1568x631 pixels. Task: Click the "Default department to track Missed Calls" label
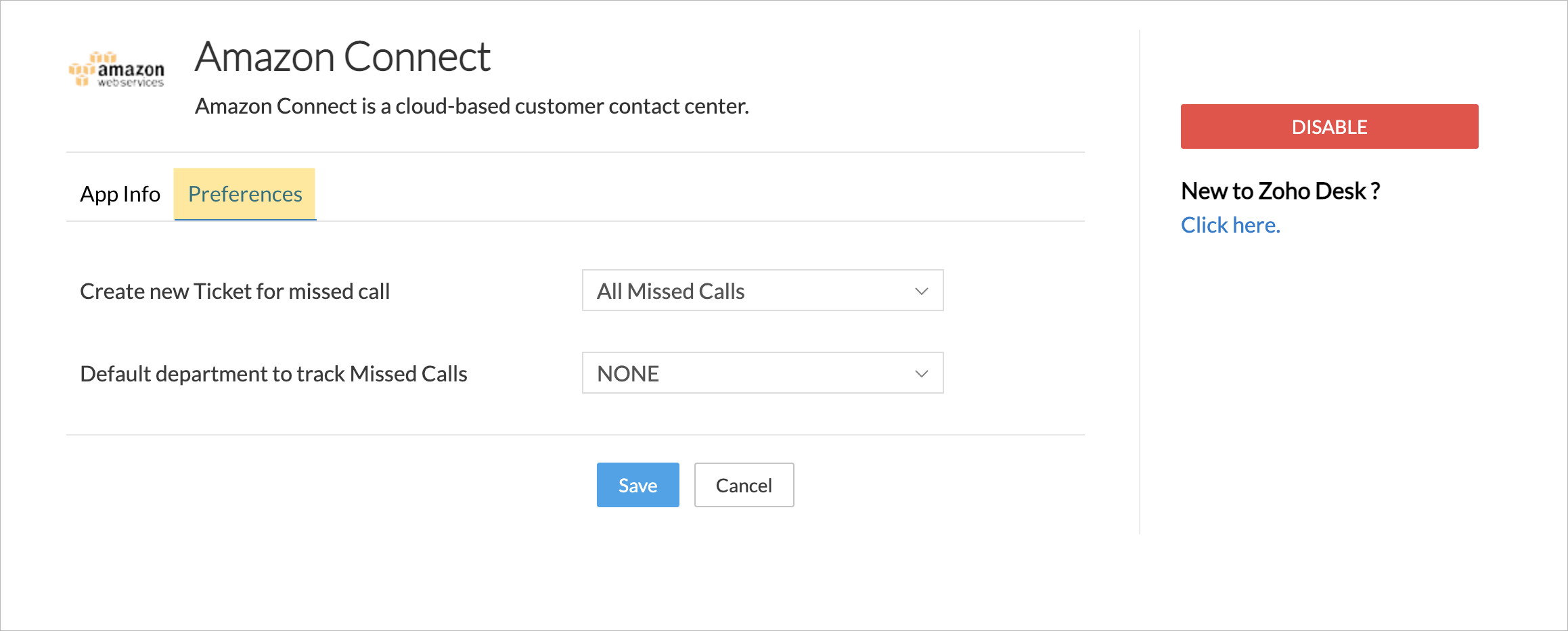pyautogui.click(x=273, y=374)
